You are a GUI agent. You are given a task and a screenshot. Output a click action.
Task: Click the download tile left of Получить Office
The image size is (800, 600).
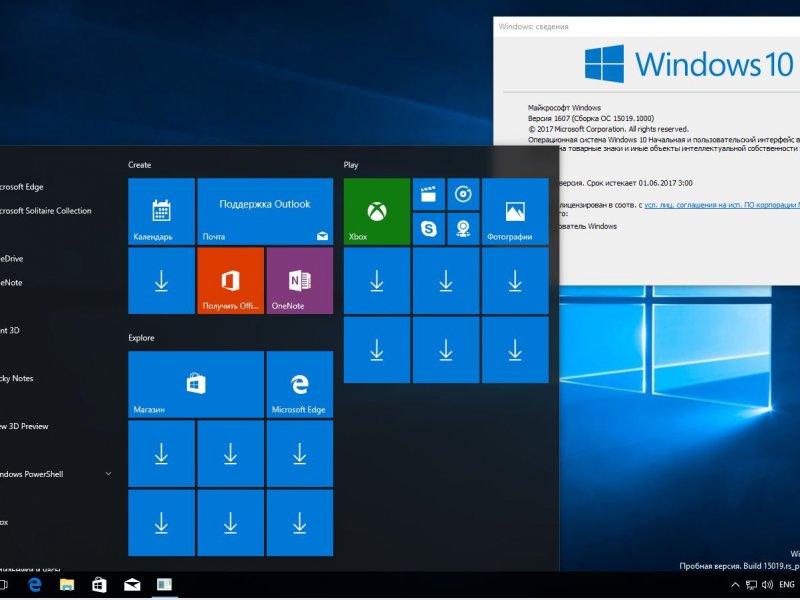(x=161, y=281)
